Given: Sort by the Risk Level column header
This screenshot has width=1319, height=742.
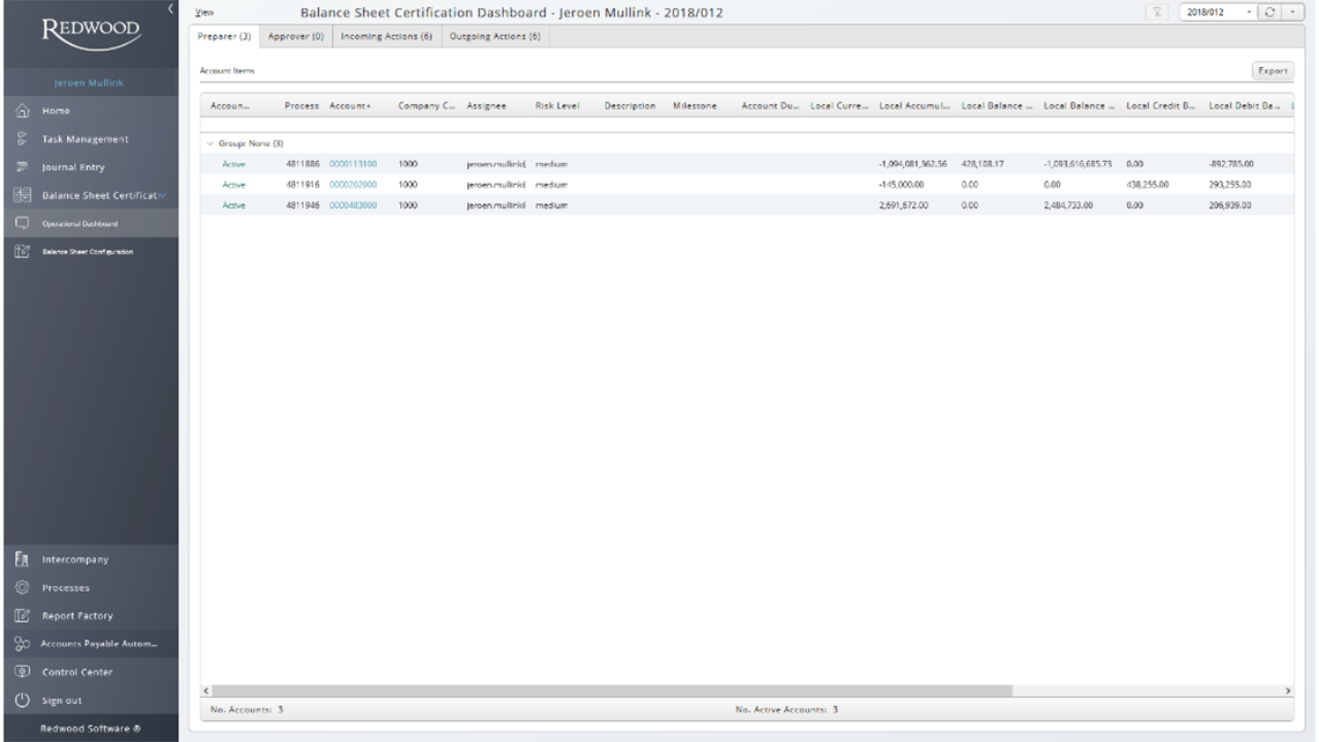Looking at the screenshot, I should 558,106.
